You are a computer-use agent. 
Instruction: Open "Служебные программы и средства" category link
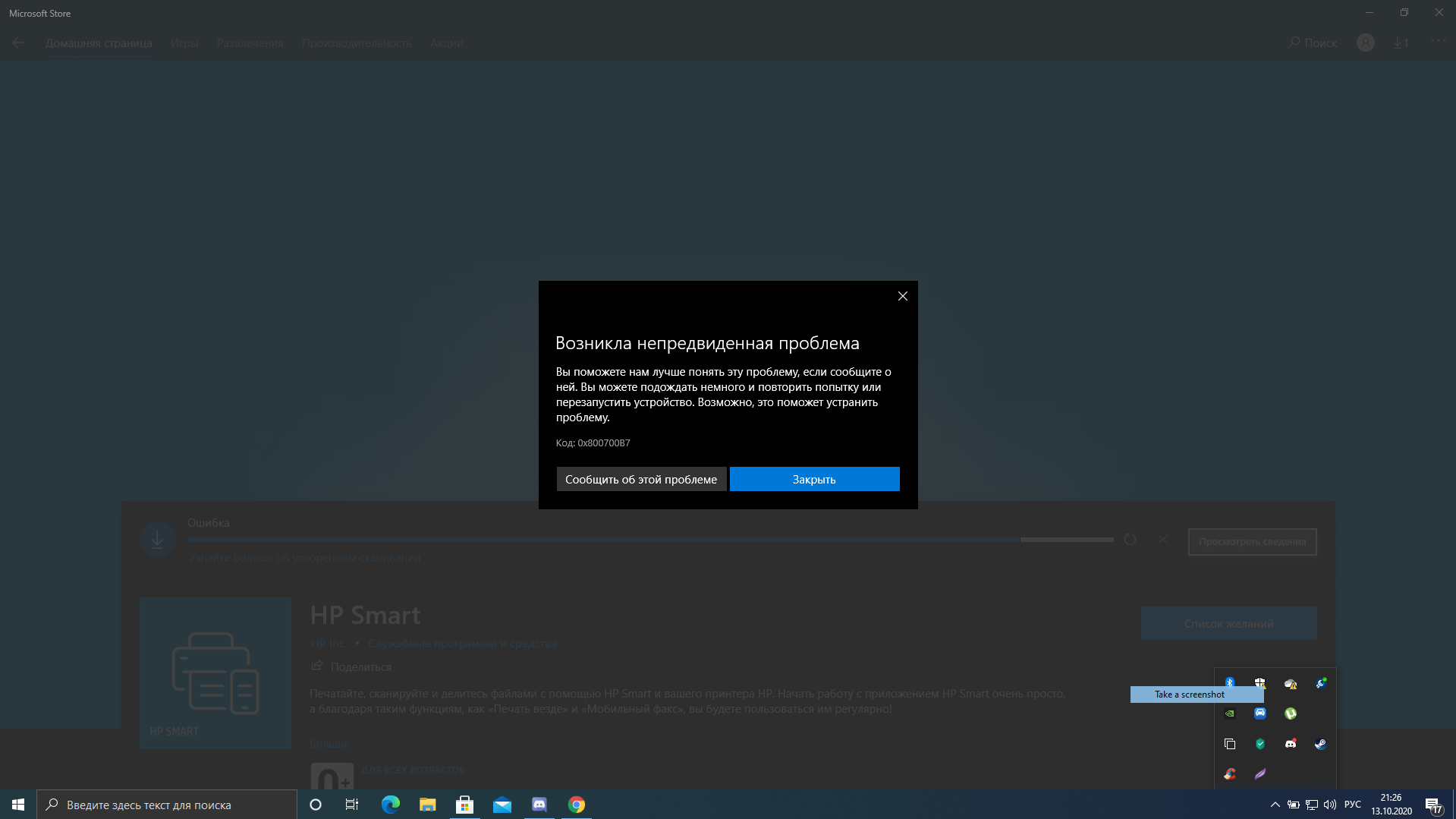pos(462,644)
